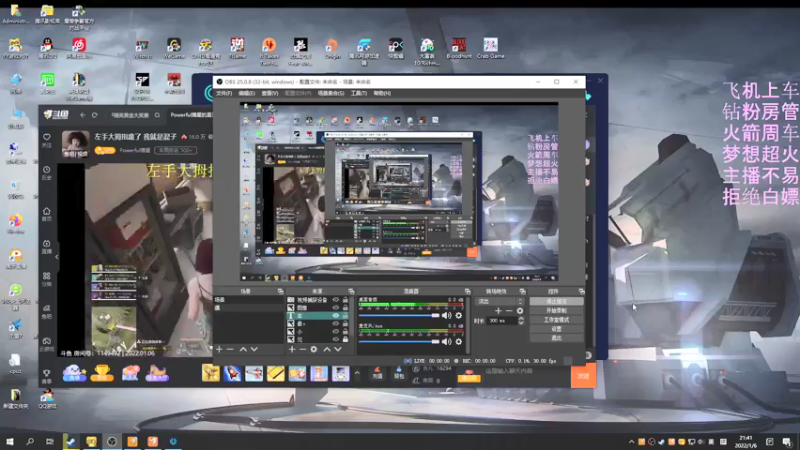Image resolution: width=800 pixels, height=450 pixels.
Task: Click desktop audio volume slider
Action: (399, 316)
